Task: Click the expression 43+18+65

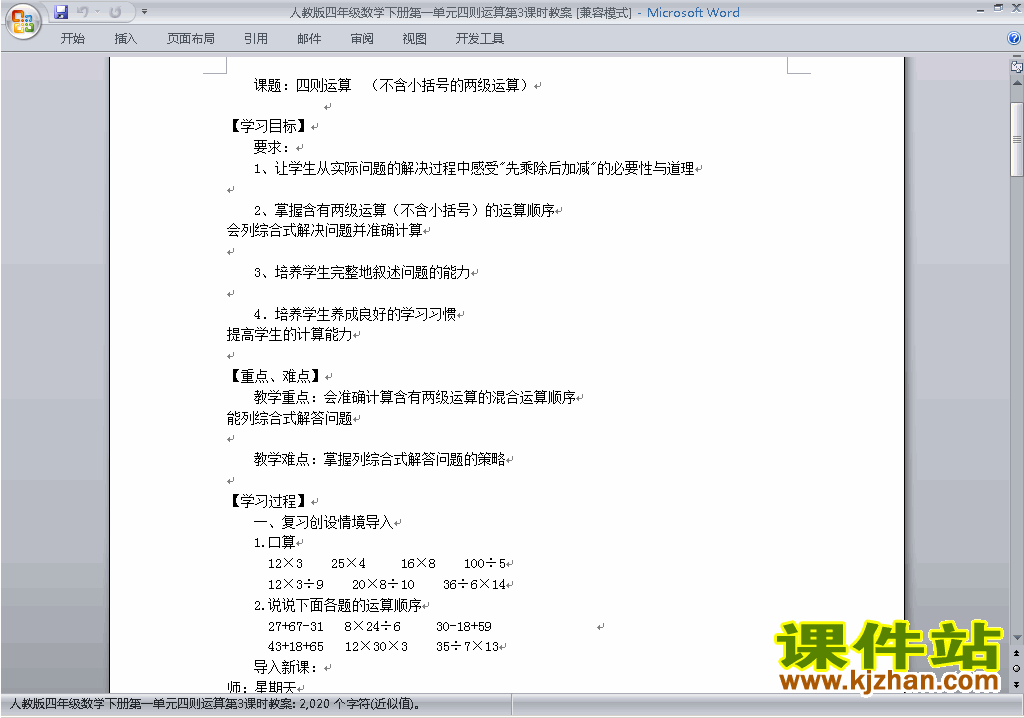Action: 296,647
